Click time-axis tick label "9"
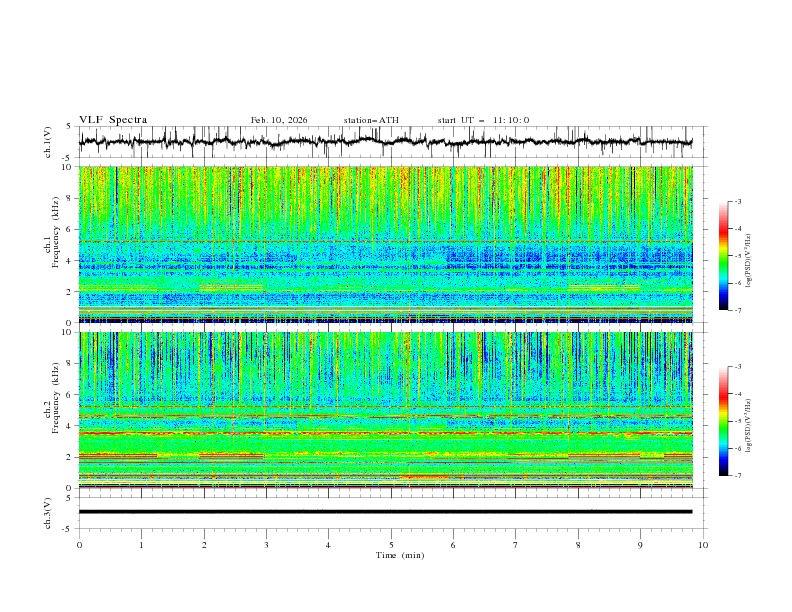Viewport: 792px width, 612px height. pyautogui.click(x=640, y=545)
